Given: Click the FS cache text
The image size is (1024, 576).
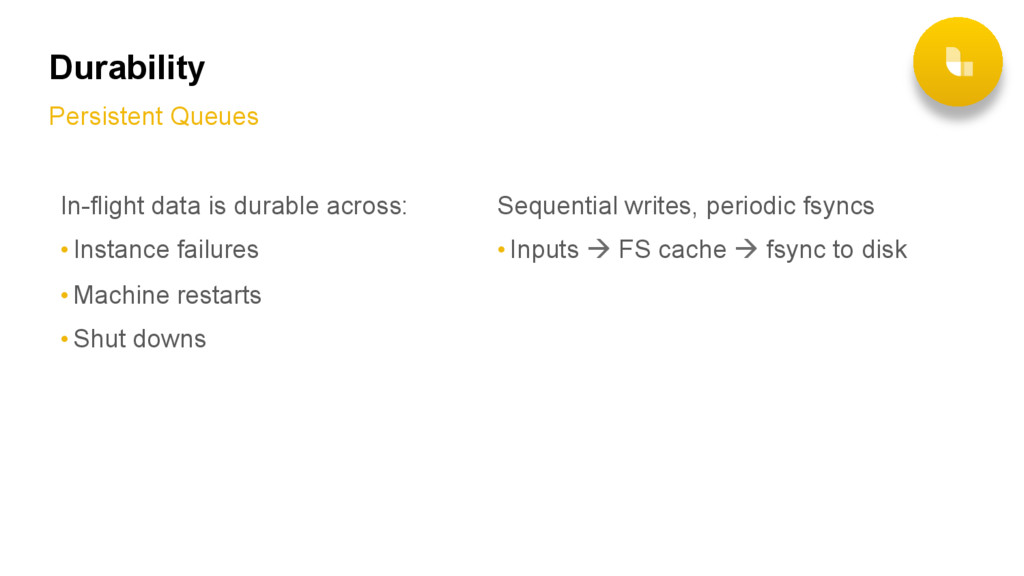Looking at the screenshot, I should click(x=672, y=249).
